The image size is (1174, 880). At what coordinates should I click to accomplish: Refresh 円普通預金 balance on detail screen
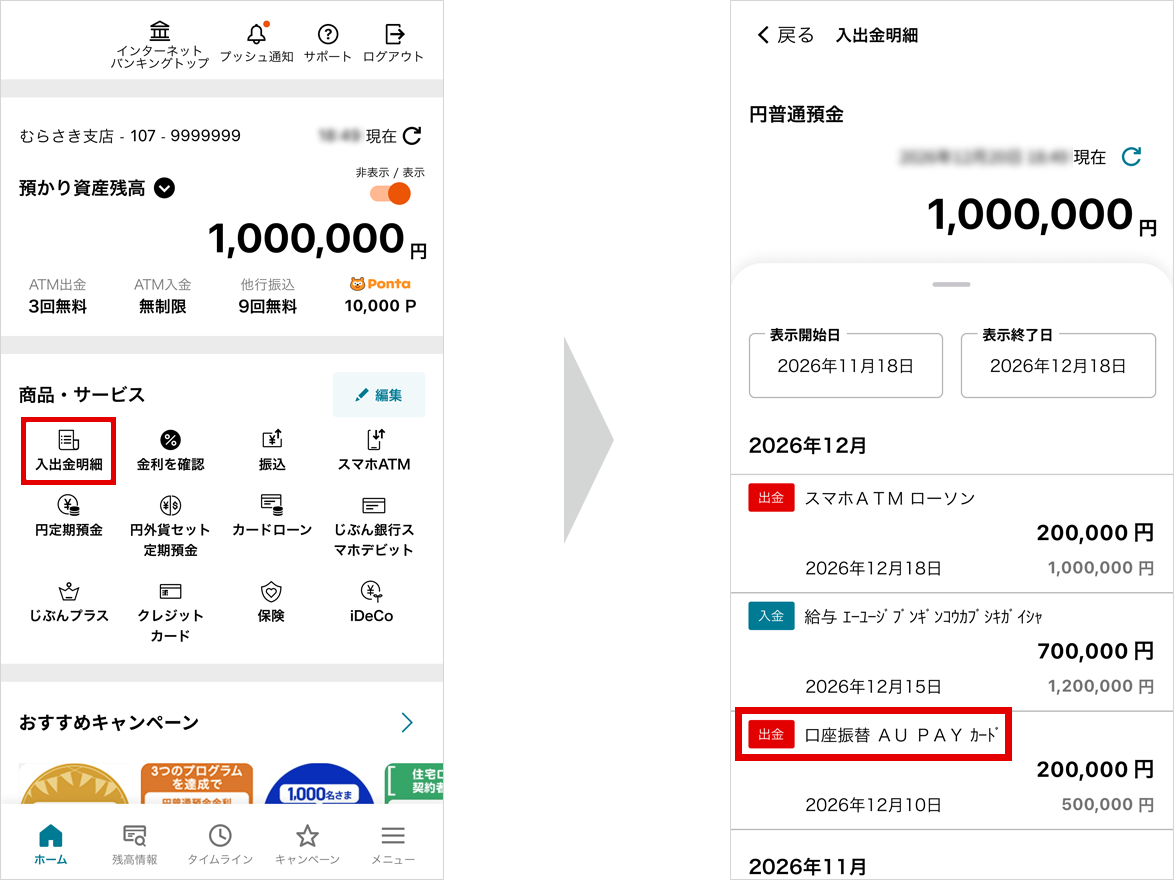(1131, 157)
